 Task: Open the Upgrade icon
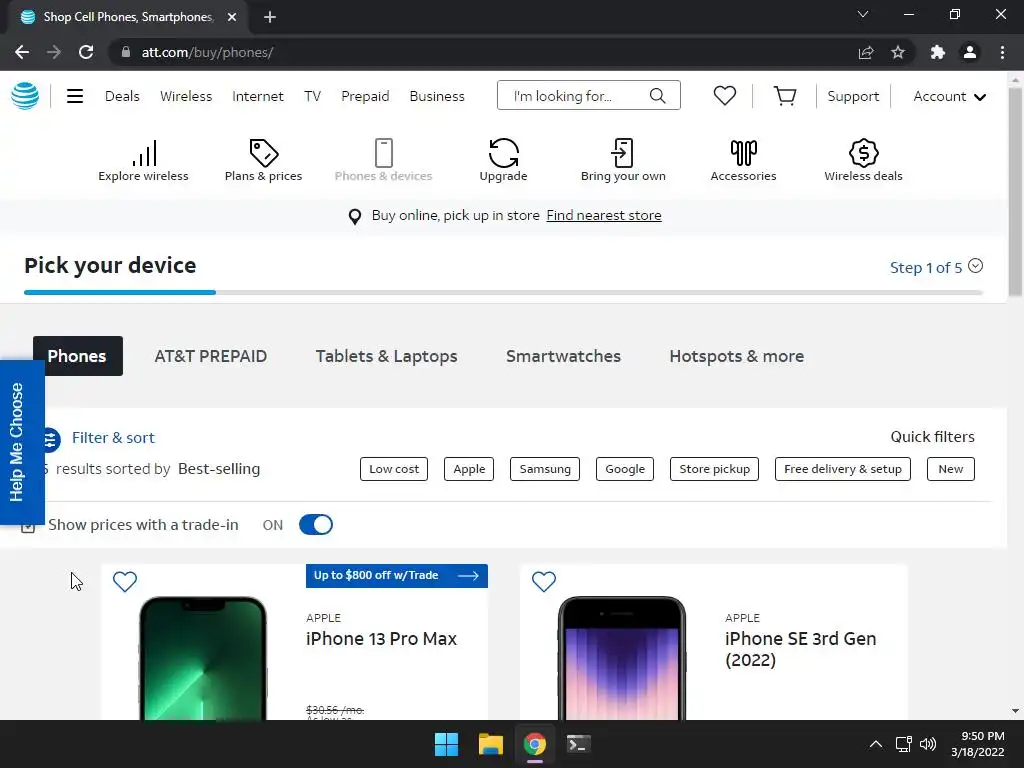click(504, 153)
